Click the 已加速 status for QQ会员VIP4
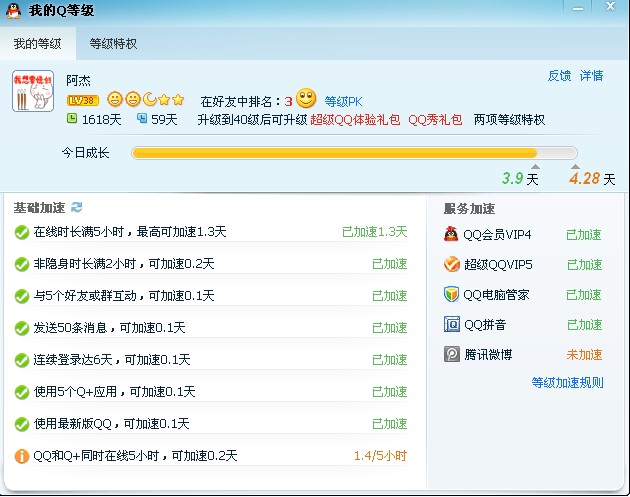630x497 pixels. (583, 235)
